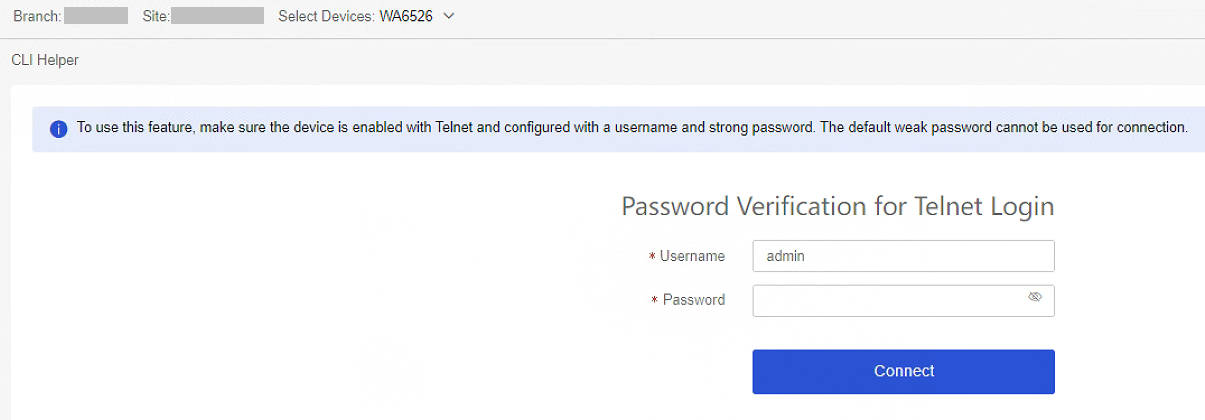Open the CLI Helper page label
This screenshot has height=420, width=1205.
click(x=45, y=60)
